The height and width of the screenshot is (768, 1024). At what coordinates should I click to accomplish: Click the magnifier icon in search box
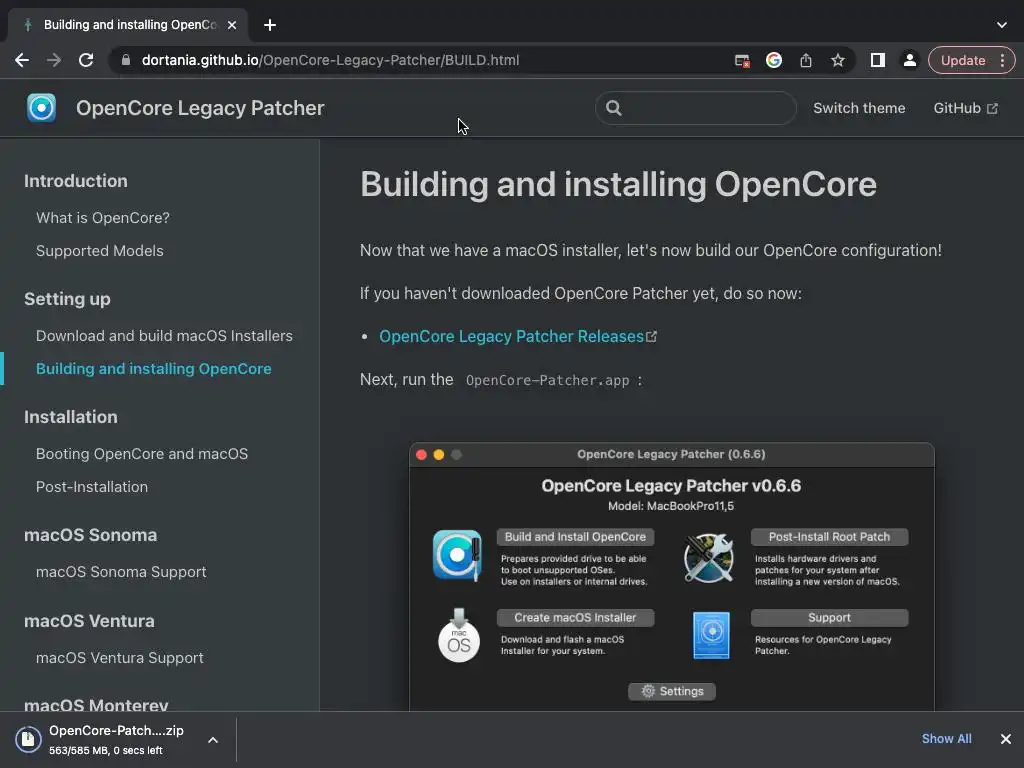coord(613,108)
